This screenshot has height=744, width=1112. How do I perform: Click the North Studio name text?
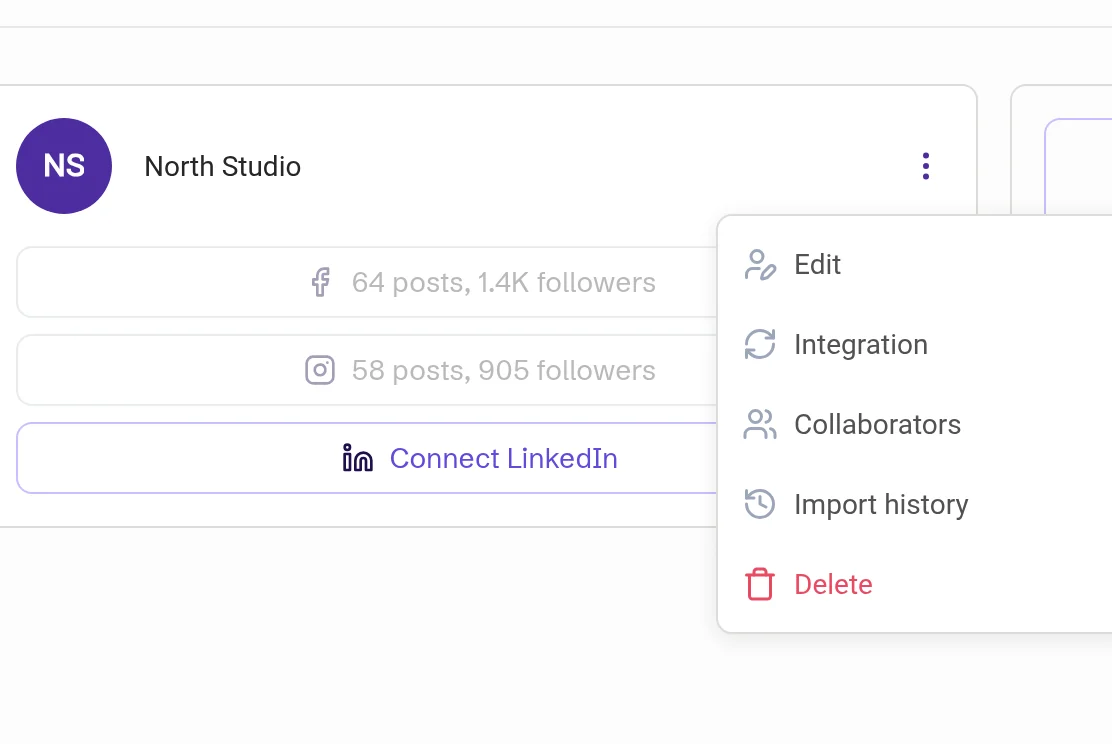click(223, 167)
